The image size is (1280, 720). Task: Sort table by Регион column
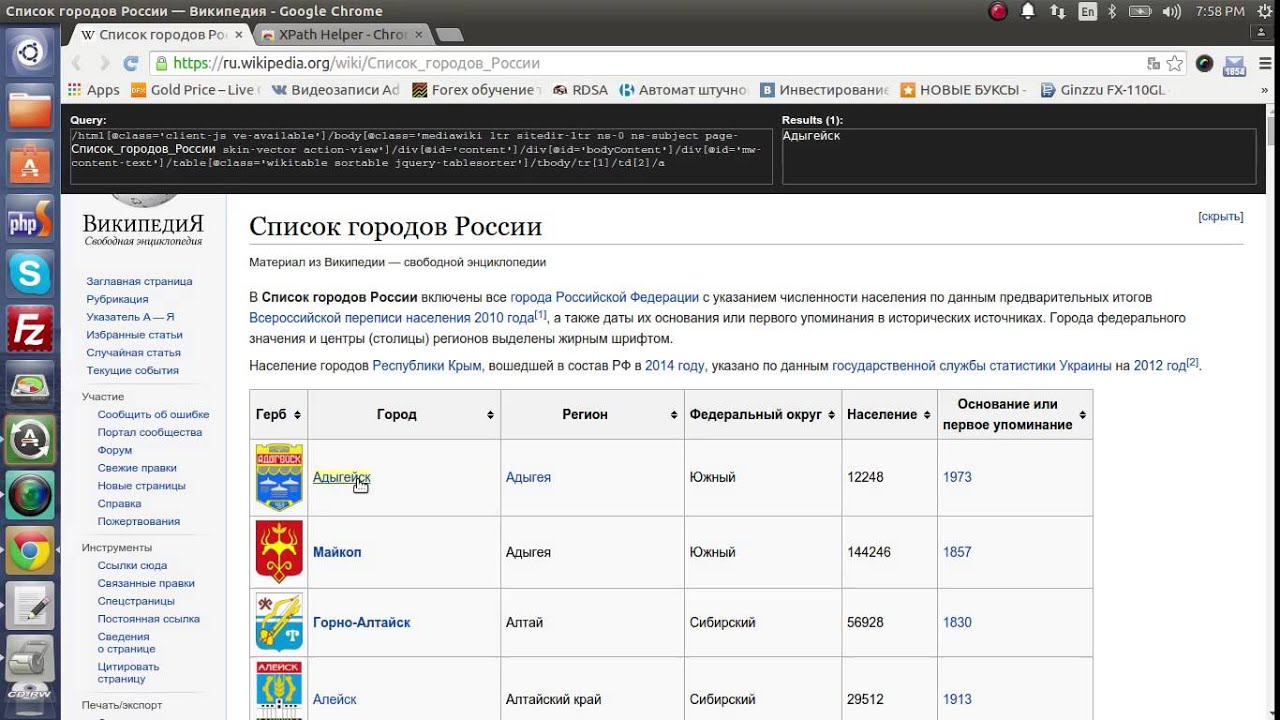[x=592, y=414]
